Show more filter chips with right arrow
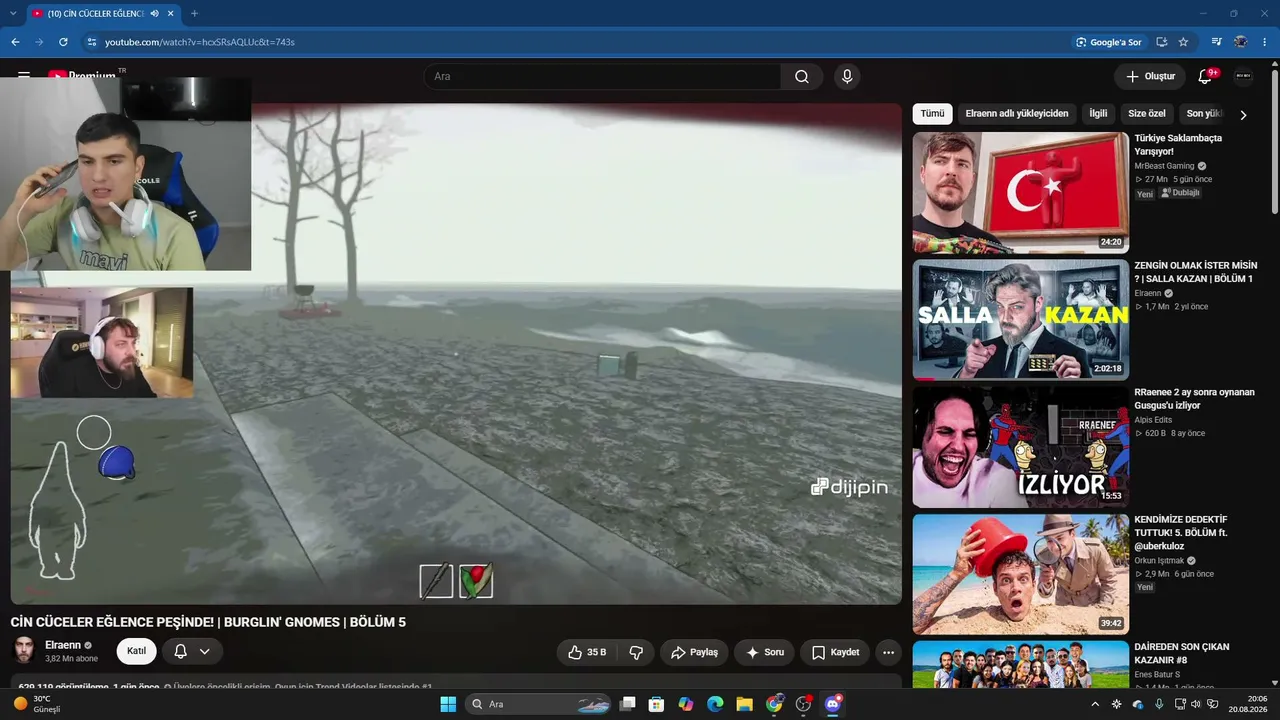This screenshot has width=1280, height=720. (x=1243, y=115)
